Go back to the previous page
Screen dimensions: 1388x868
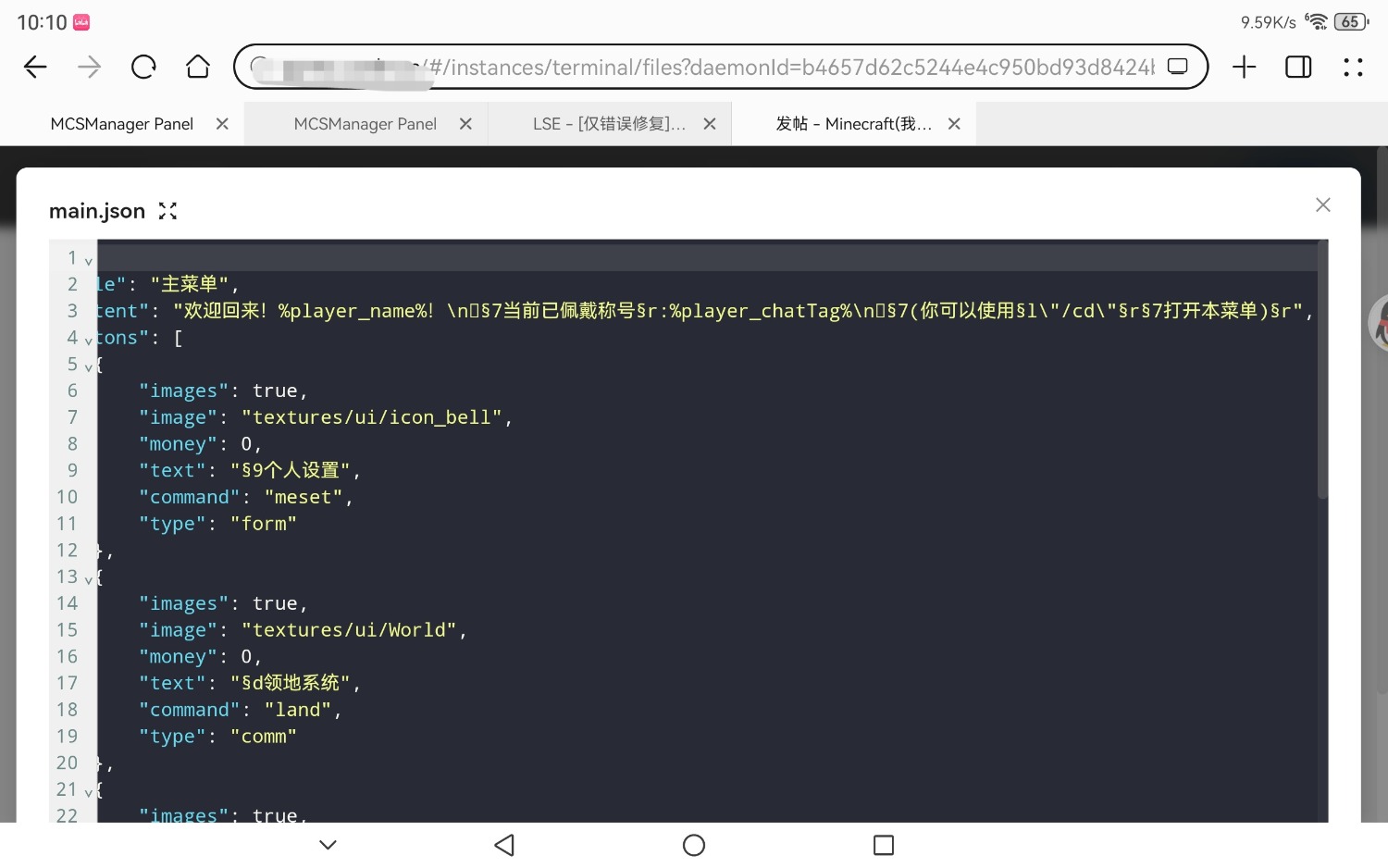35,67
